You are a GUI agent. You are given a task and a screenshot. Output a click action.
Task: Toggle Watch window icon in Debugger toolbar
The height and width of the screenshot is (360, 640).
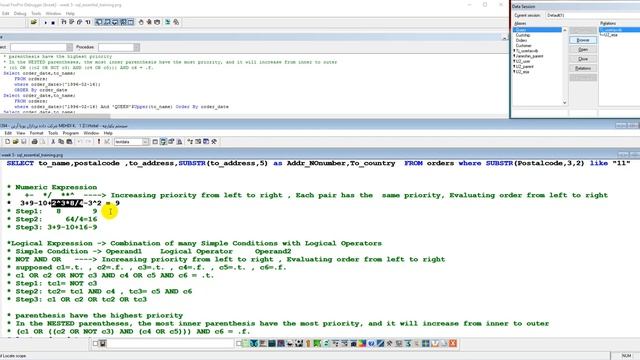point(107,22)
